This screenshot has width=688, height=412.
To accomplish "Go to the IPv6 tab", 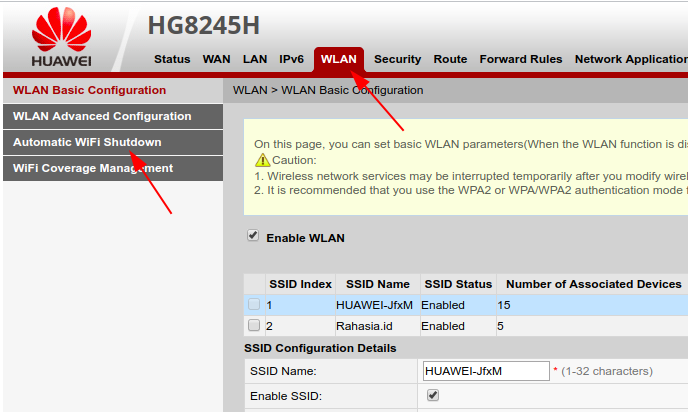I will [291, 59].
